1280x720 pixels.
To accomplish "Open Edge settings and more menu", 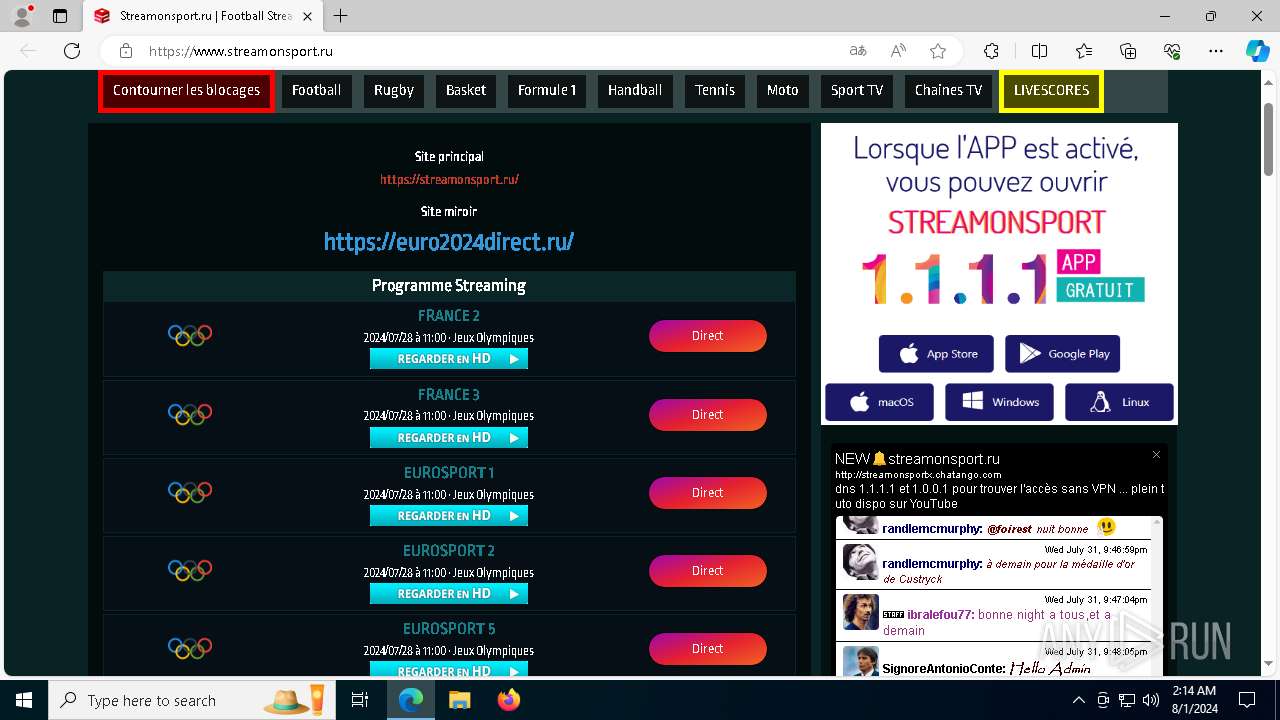I will coord(1216,51).
